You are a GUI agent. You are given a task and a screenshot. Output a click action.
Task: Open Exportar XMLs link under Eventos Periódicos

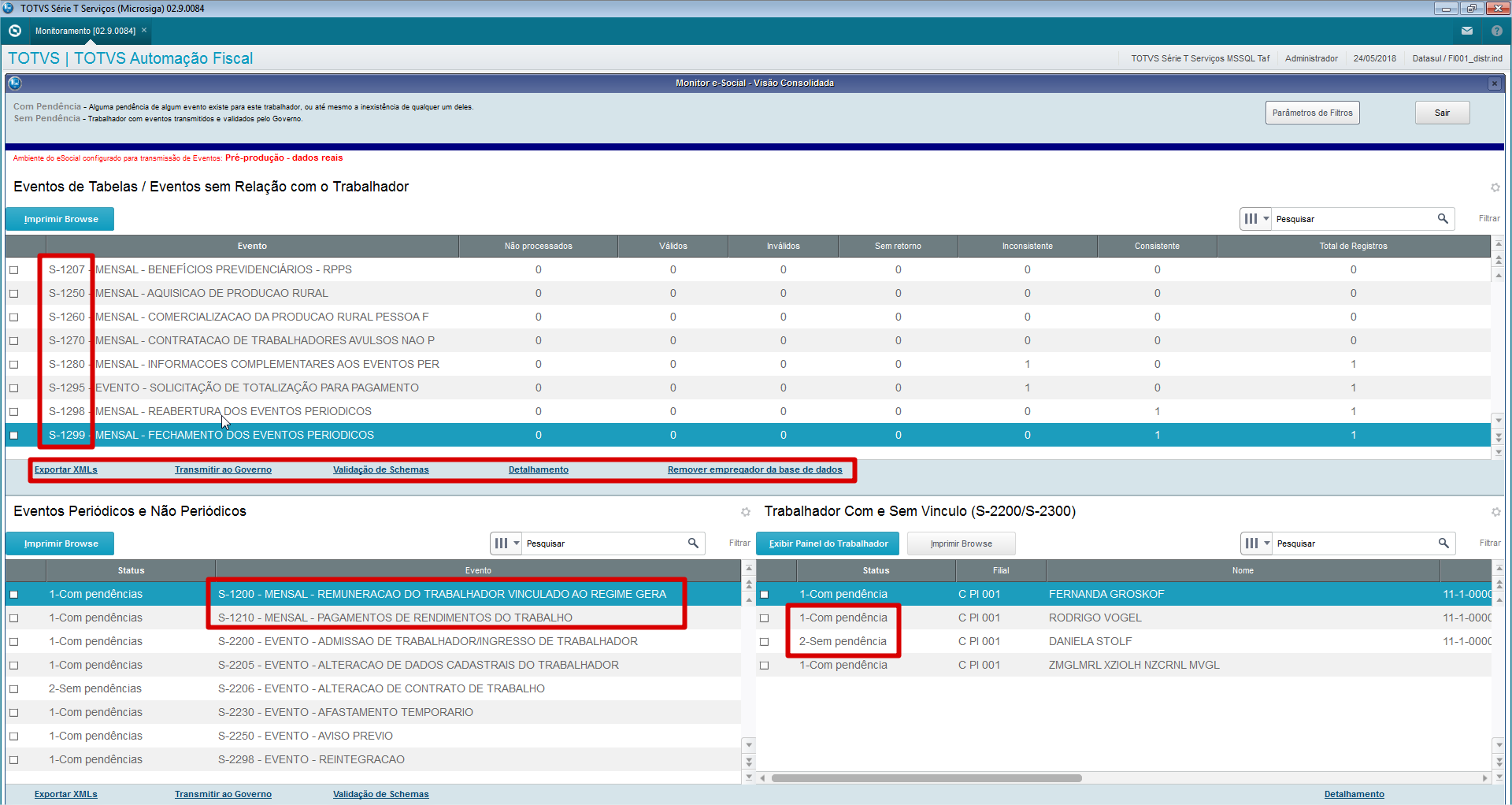[x=66, y=795]
